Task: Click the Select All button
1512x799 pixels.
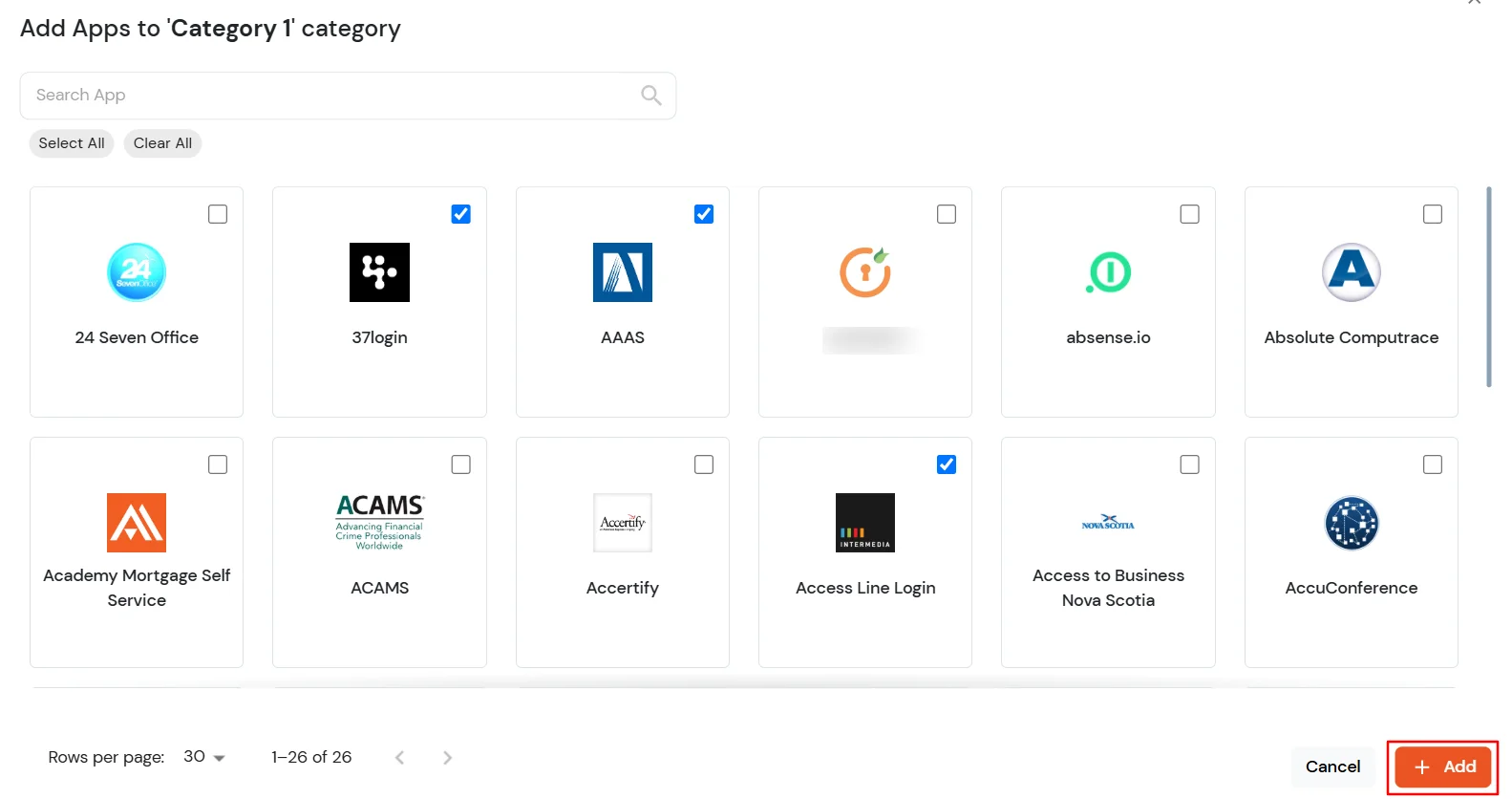Action: [x=72, y=143]
